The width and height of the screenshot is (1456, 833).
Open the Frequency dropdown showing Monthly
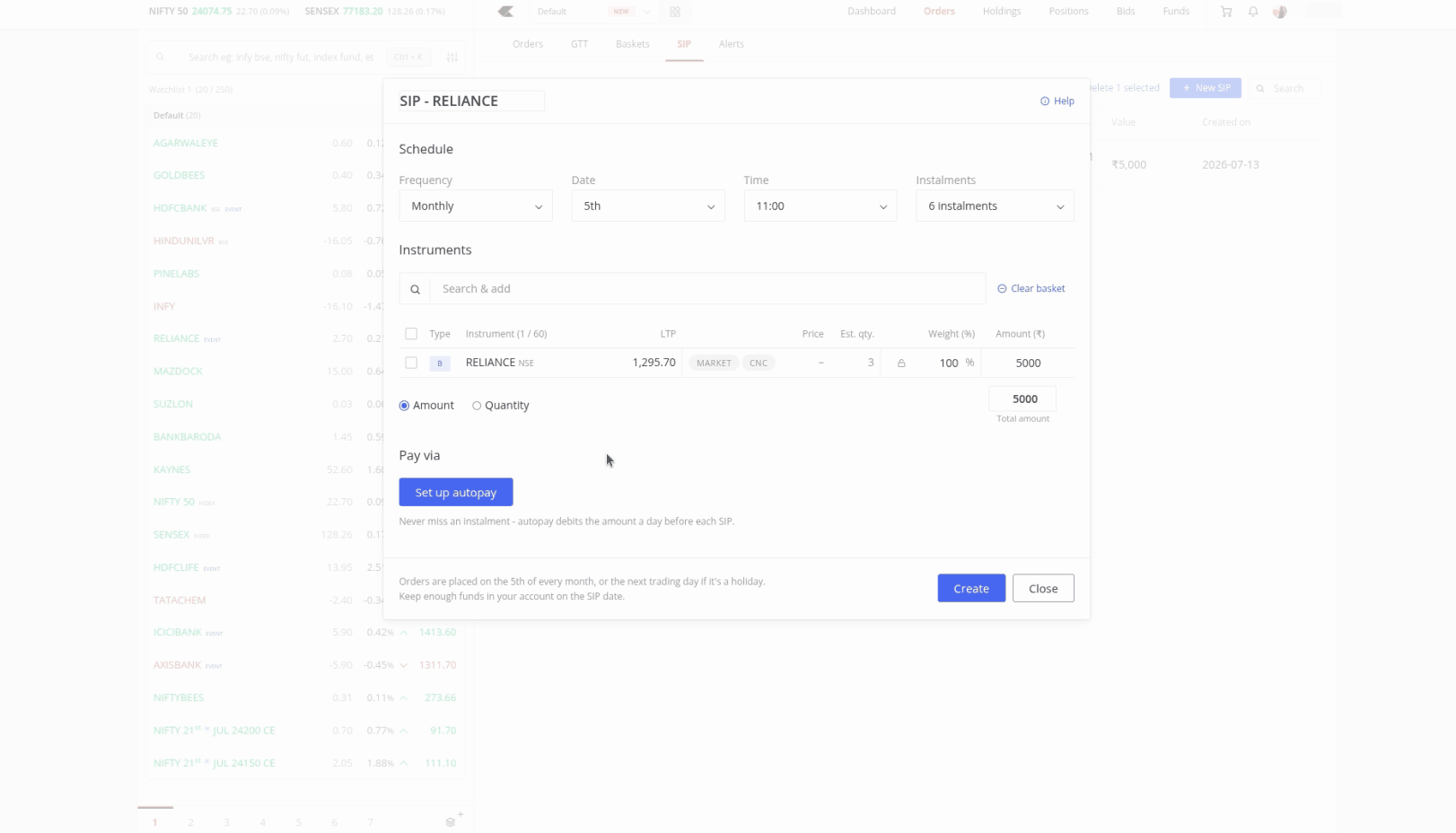(476, 206)
